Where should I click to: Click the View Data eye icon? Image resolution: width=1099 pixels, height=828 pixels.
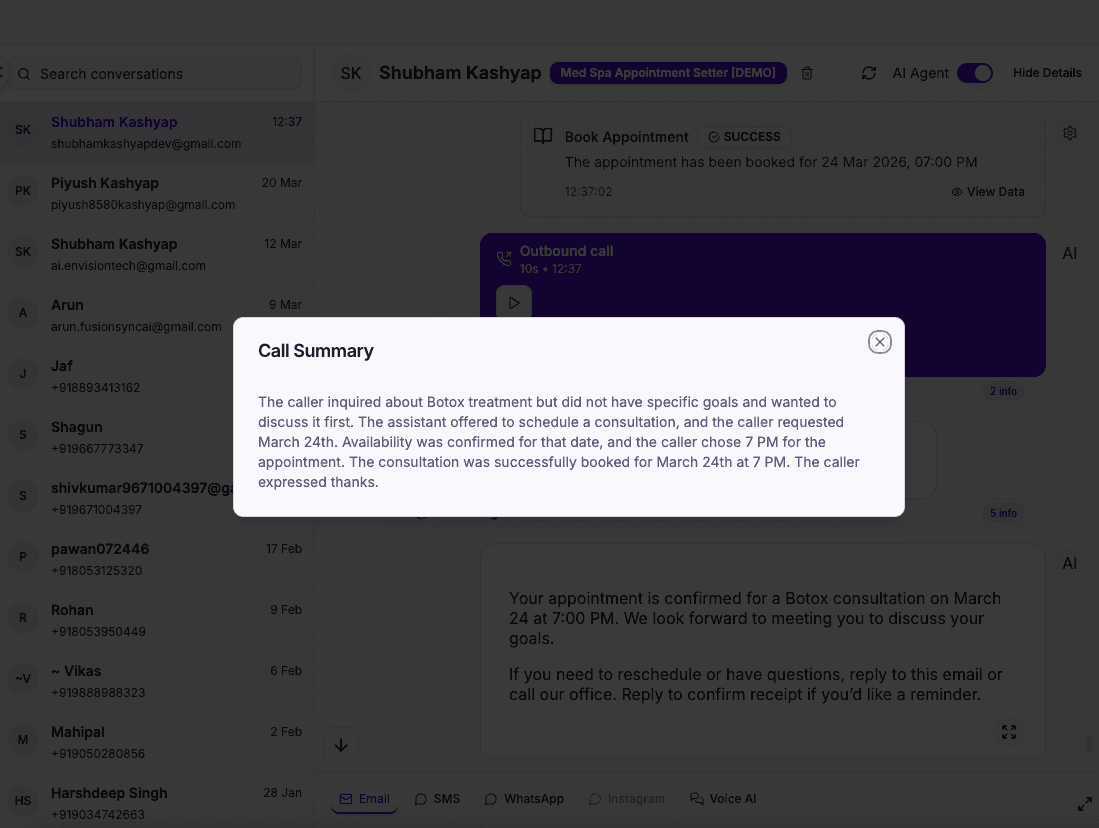coord(957,191)
